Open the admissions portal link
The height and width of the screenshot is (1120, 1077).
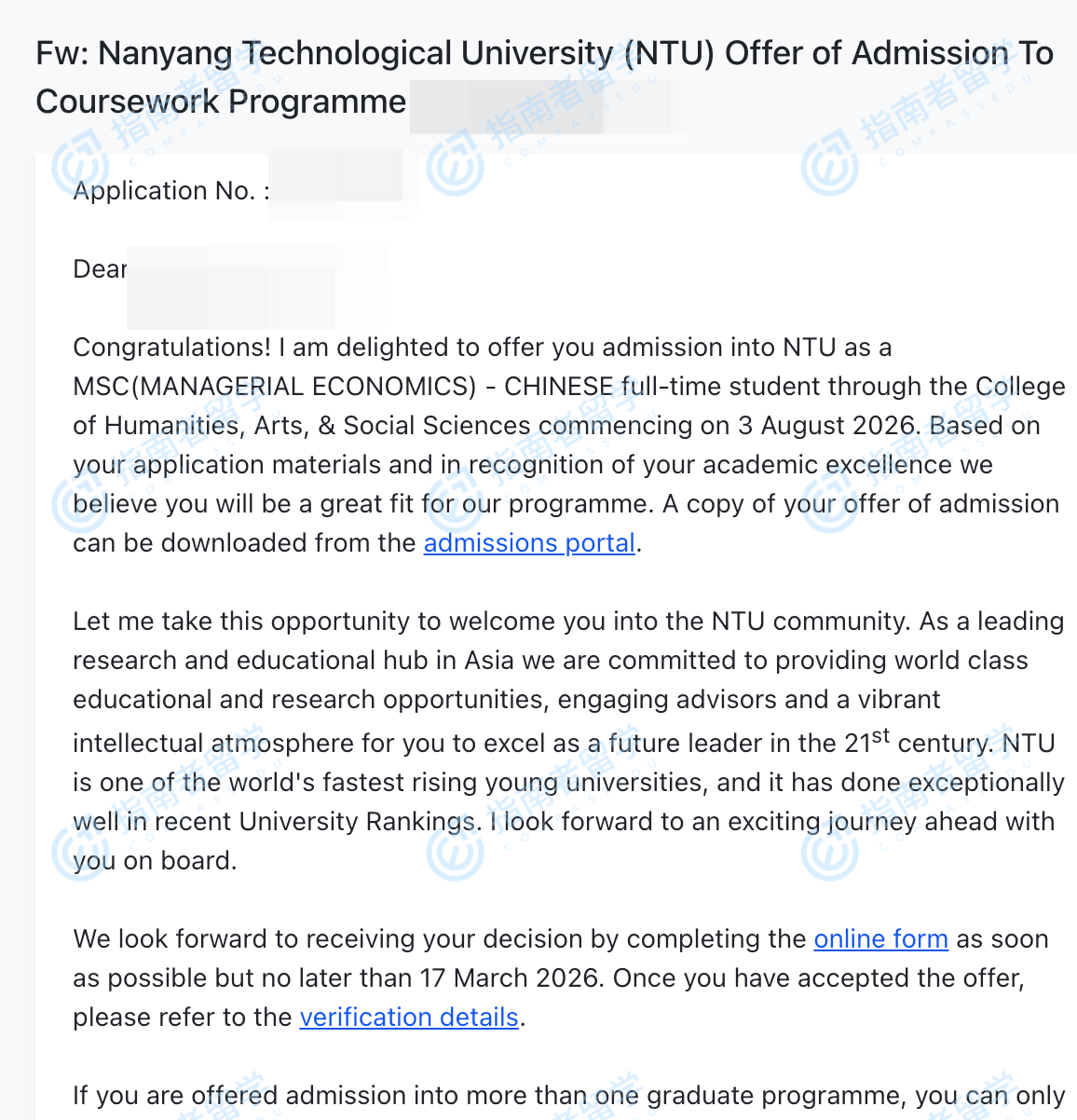[x=529, y=543]
